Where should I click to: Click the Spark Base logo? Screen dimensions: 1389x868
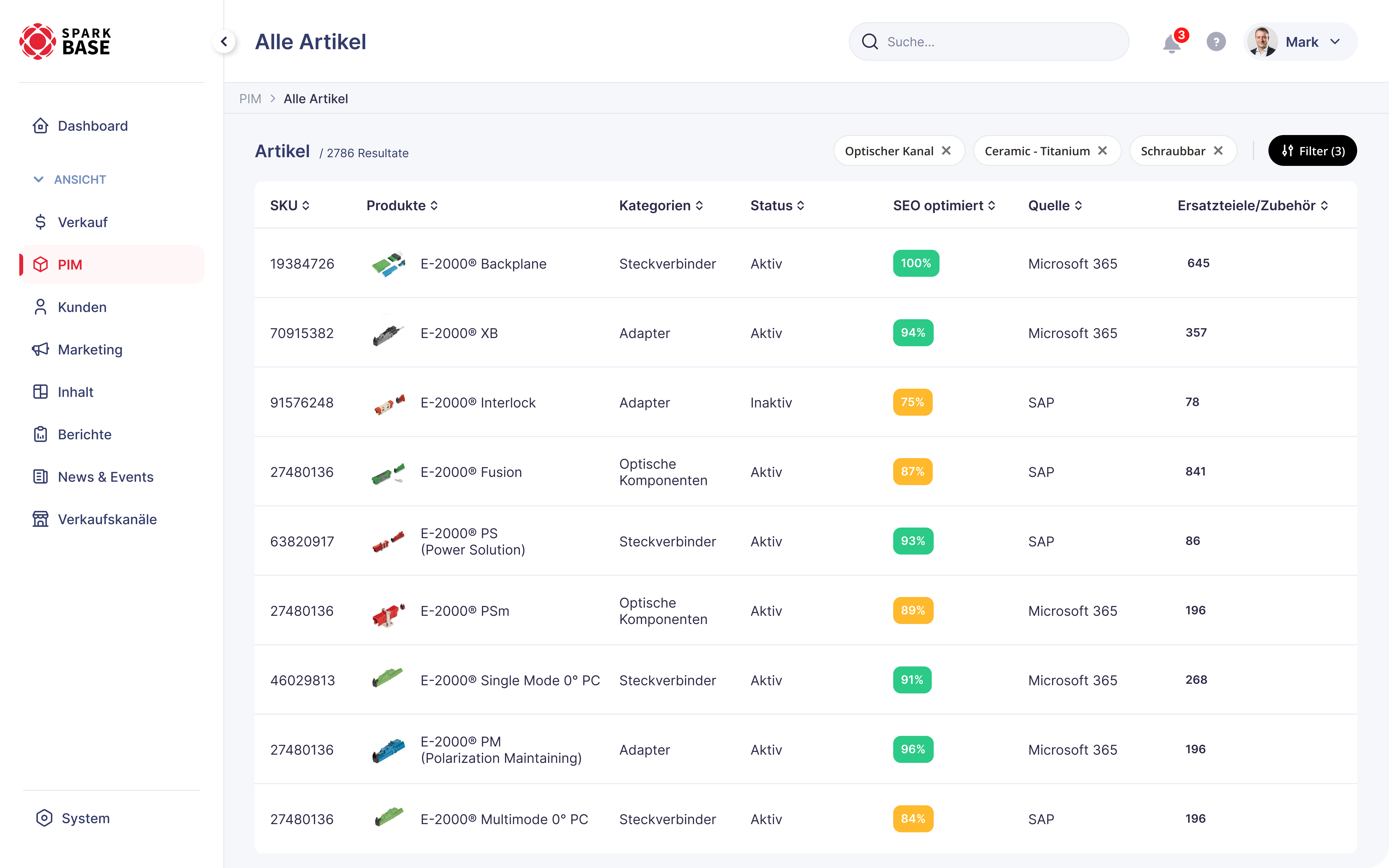65,41
